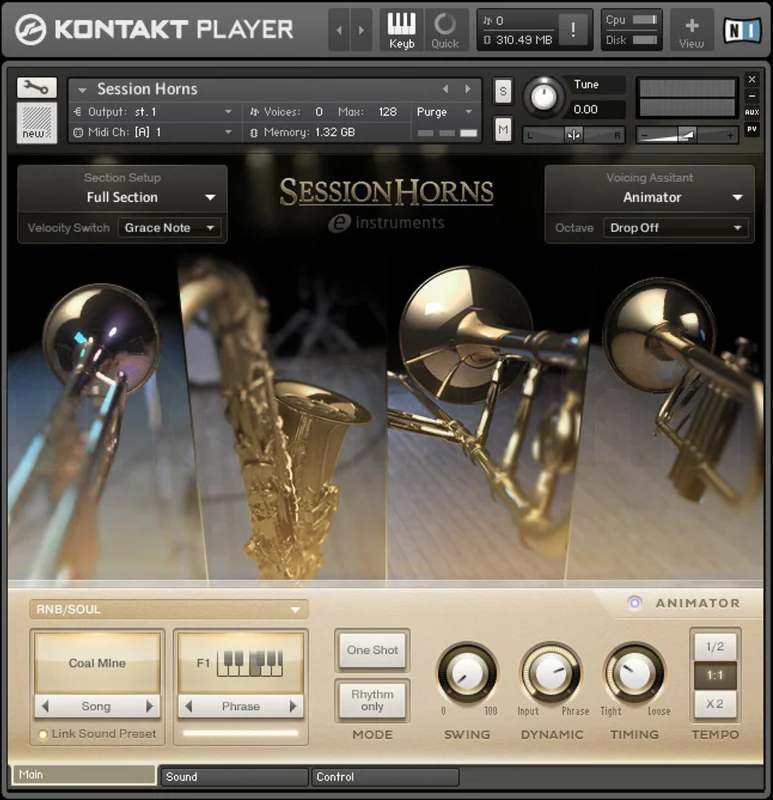Click the Swing knob
This screenshot has height=800, width=773.
(x=467, y=673)
